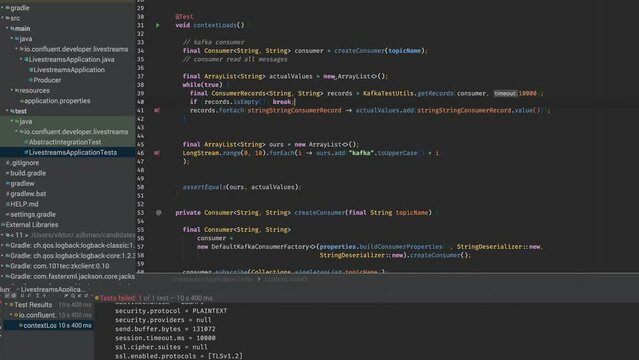Click line number 31 in the gutter
This screenshot has height=360, width=639.
click(140, 25)
